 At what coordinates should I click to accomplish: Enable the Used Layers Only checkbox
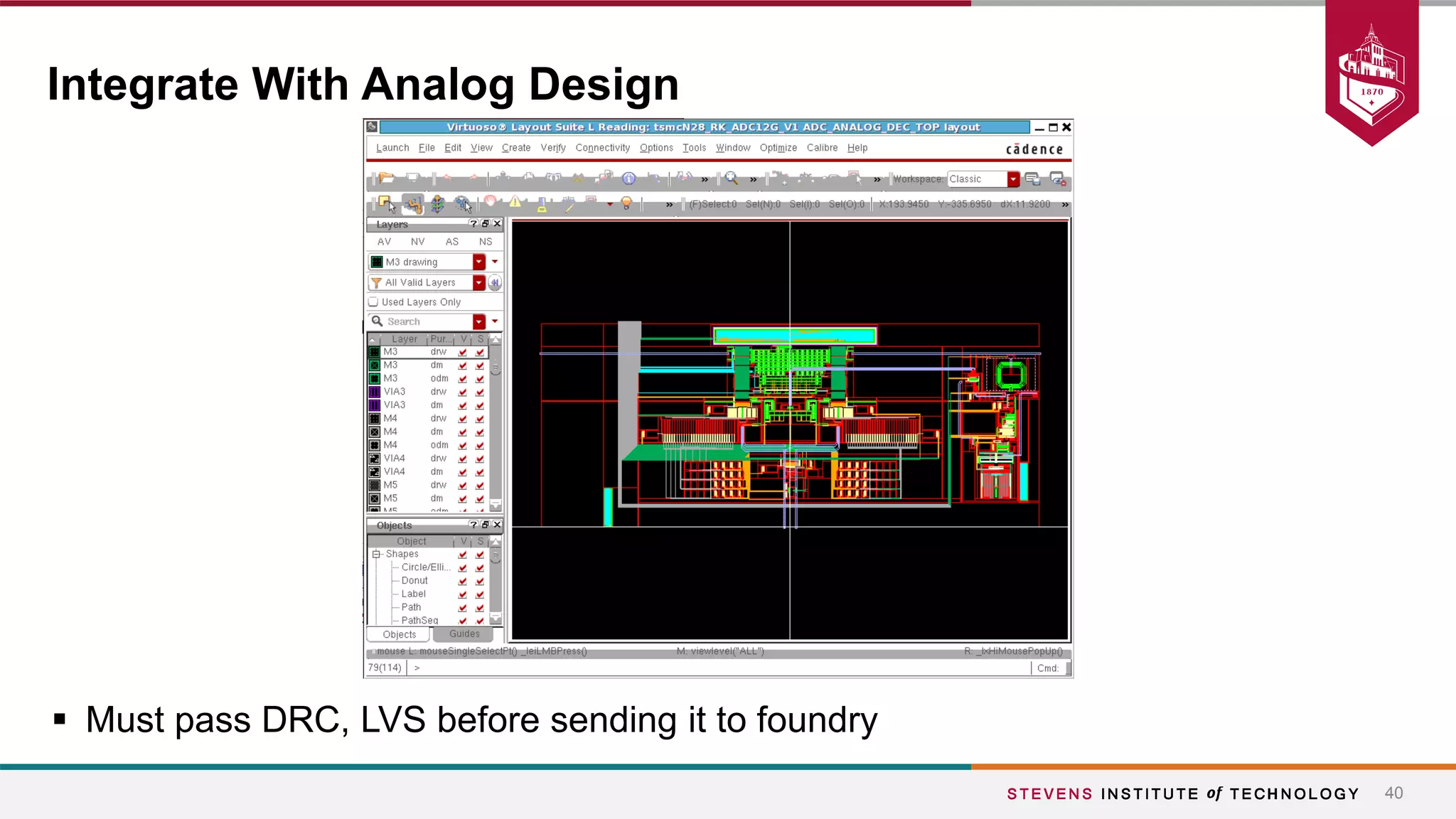(x=373, y=301)
